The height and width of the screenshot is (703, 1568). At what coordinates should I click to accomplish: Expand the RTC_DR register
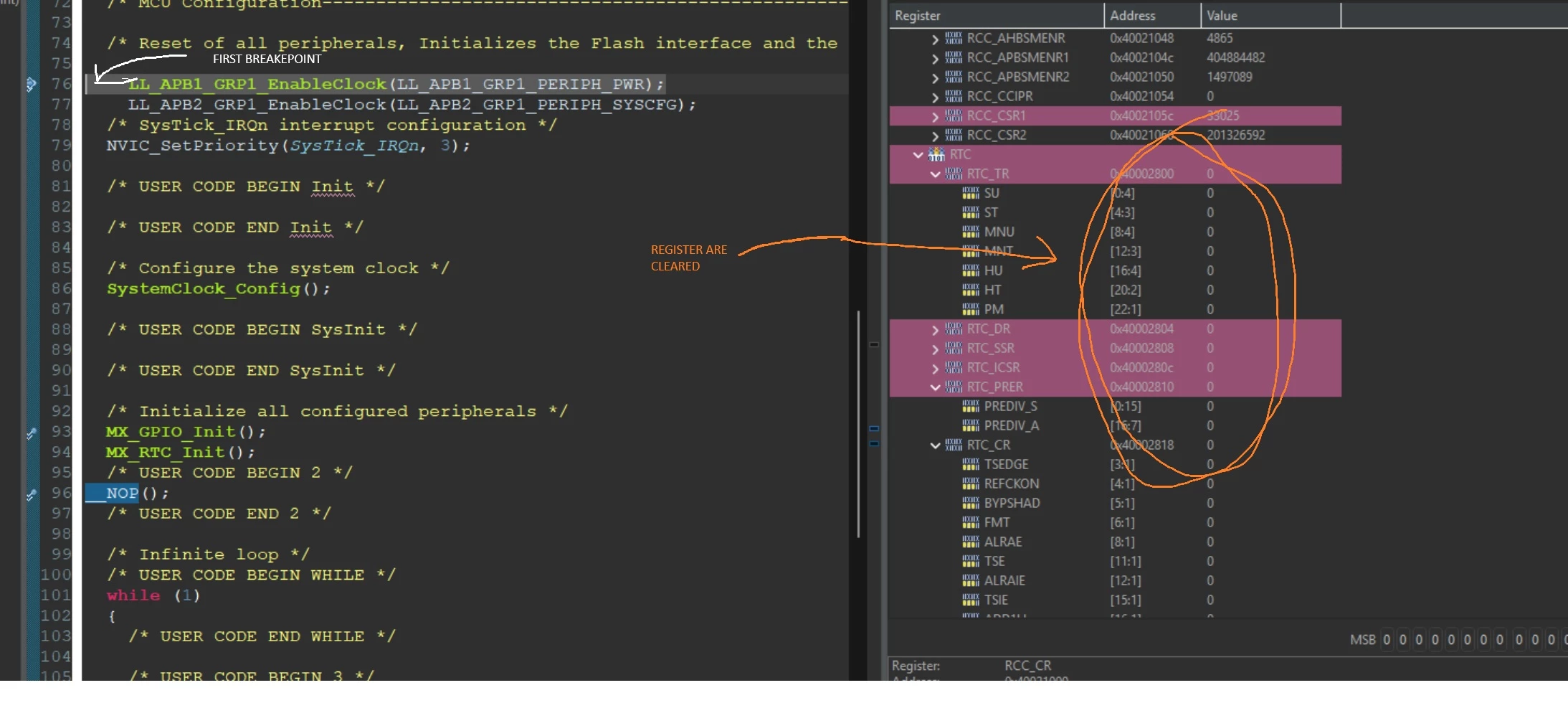[935, 329]
